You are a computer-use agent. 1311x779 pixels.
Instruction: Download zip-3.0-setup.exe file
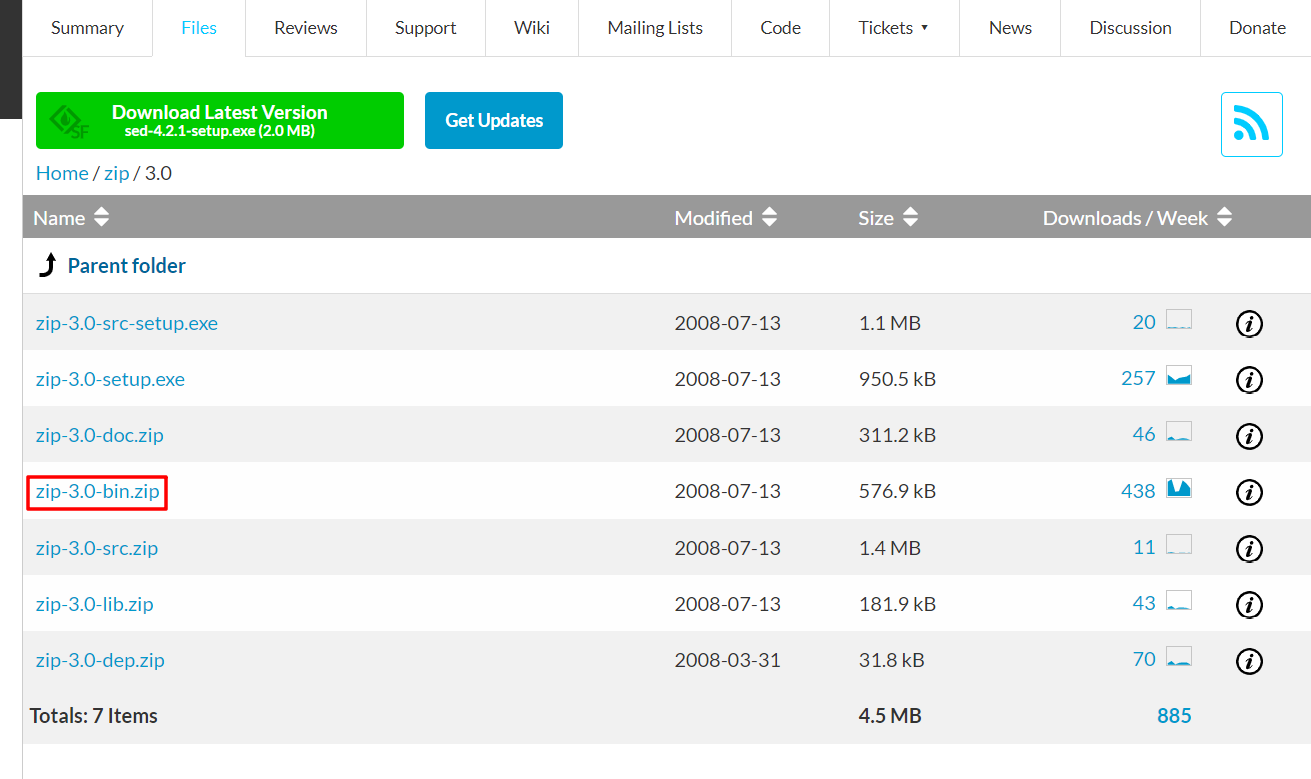pyautogui.click(x=110, y=379)
